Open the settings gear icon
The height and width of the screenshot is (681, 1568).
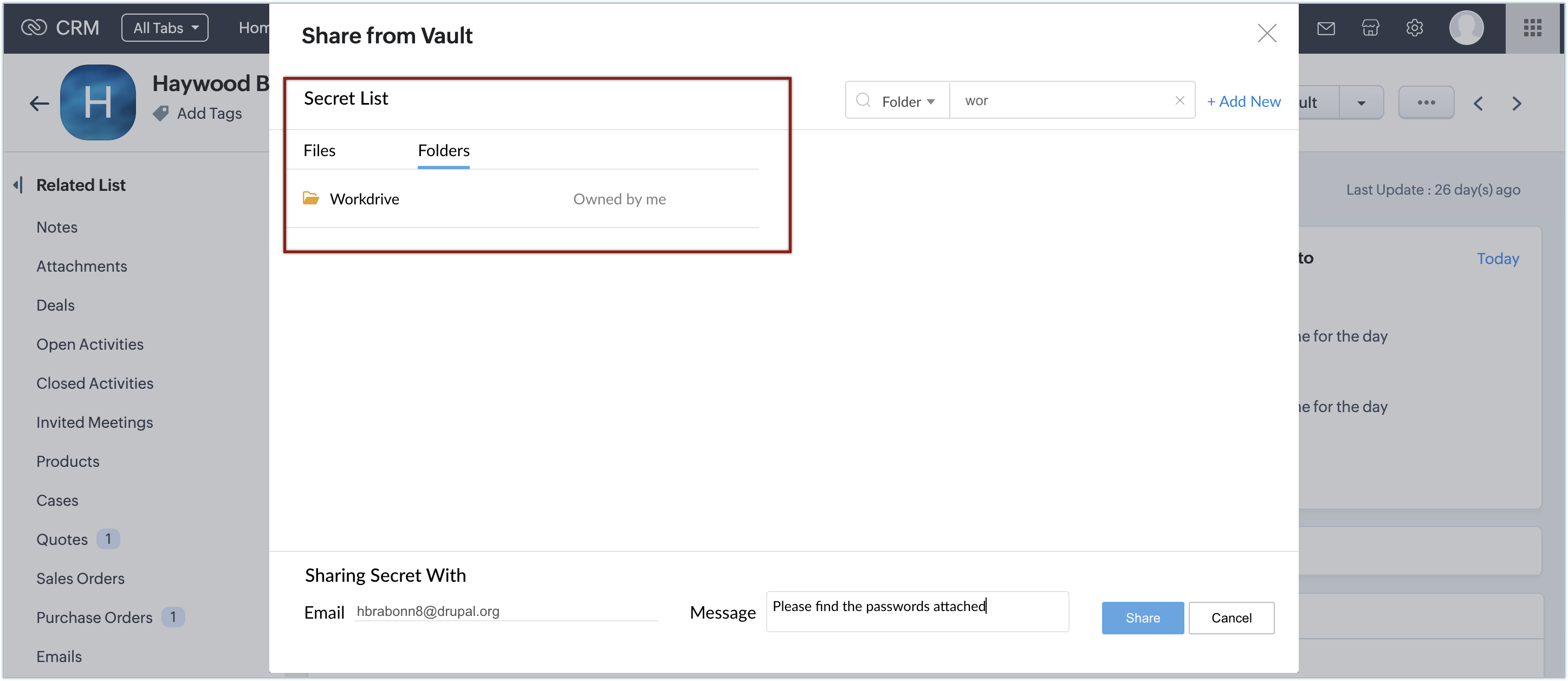pos(1414,28)
